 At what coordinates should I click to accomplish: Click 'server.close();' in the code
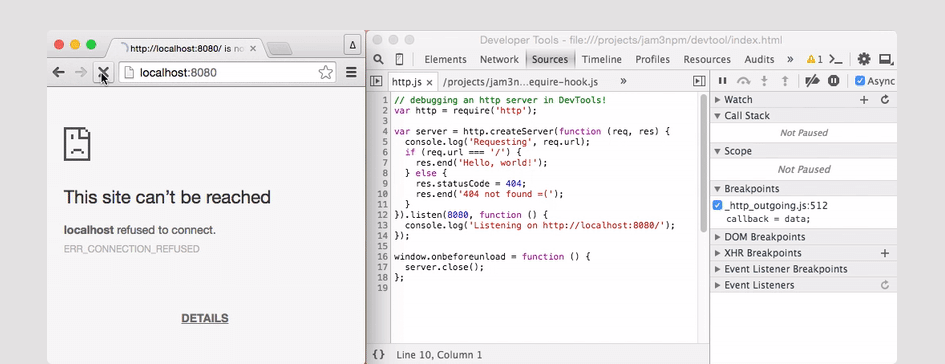444,267
